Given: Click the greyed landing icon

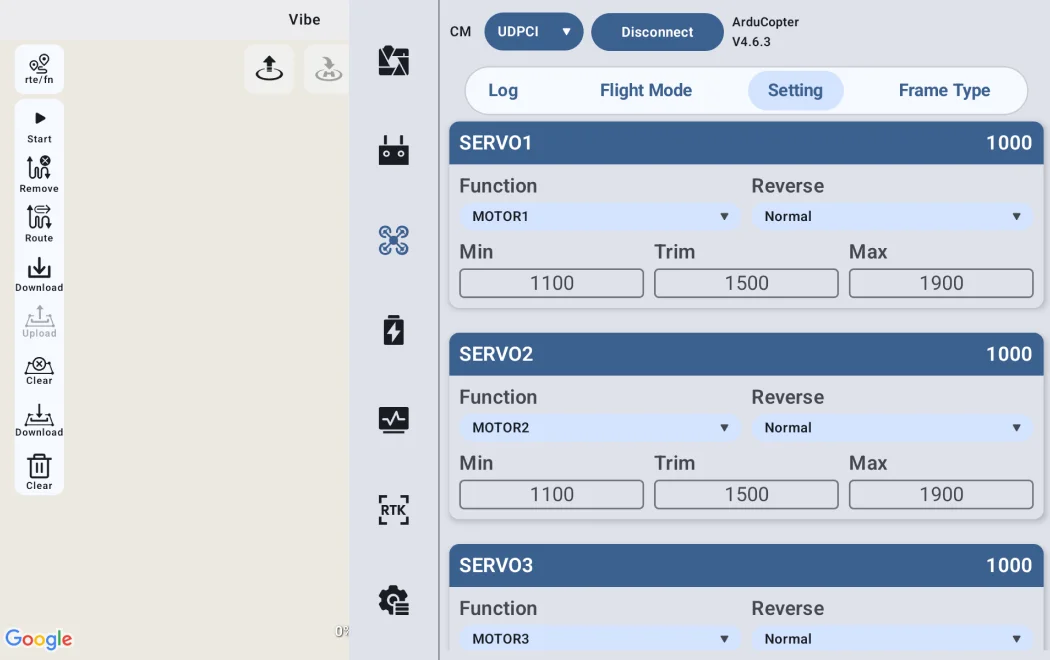Looking at the screenshot, I should [327, 68].
